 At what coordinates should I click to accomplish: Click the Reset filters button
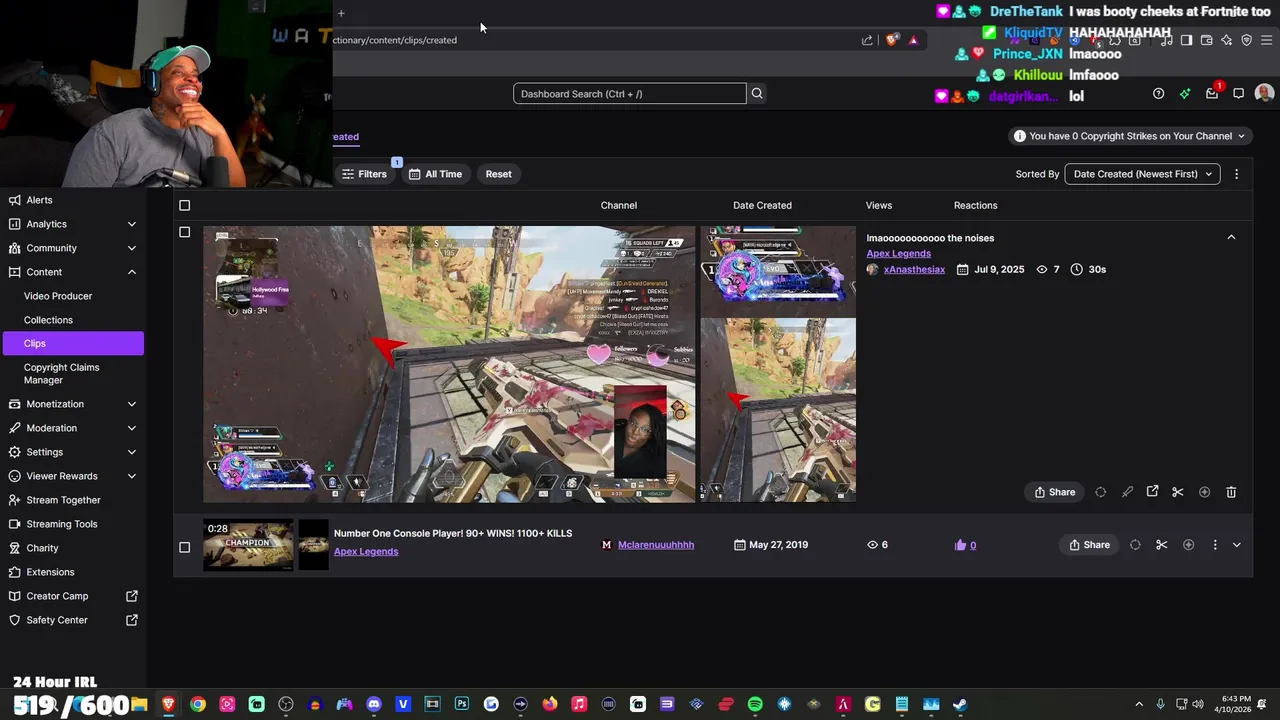(498, 174)
